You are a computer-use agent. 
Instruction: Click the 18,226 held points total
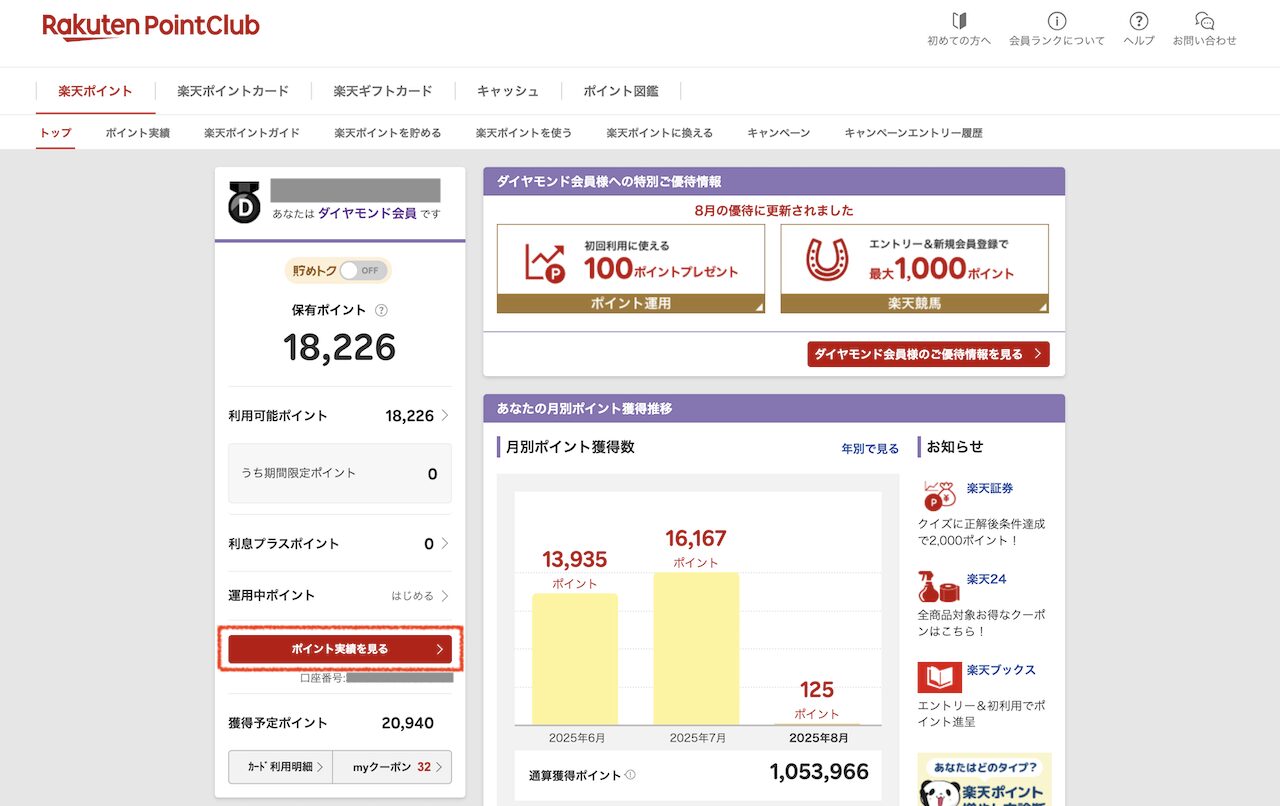[x=340, y=347]
